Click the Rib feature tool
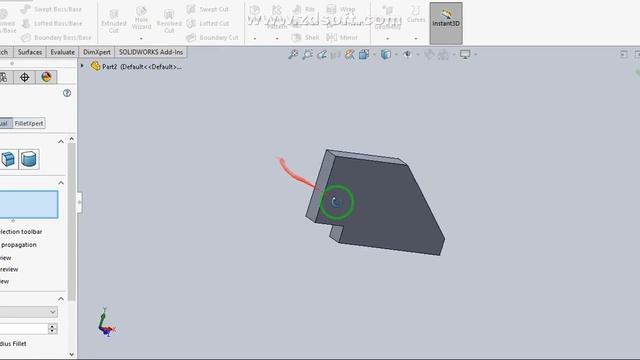 304,9
